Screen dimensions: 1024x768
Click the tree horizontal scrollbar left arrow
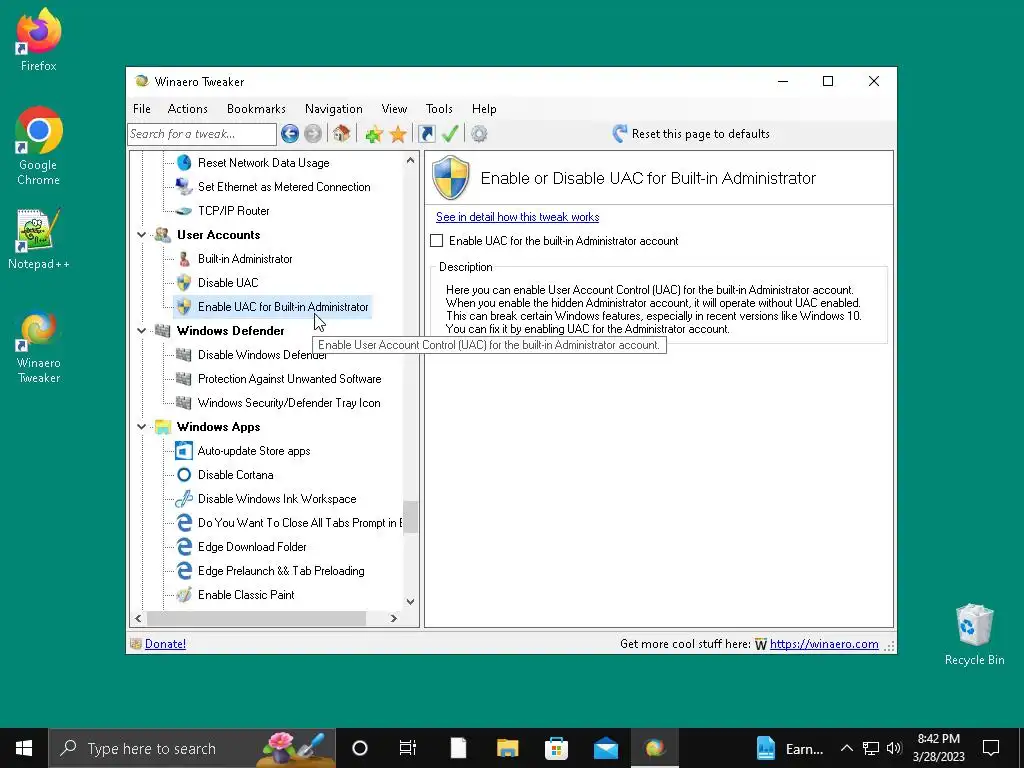(138, 618)
